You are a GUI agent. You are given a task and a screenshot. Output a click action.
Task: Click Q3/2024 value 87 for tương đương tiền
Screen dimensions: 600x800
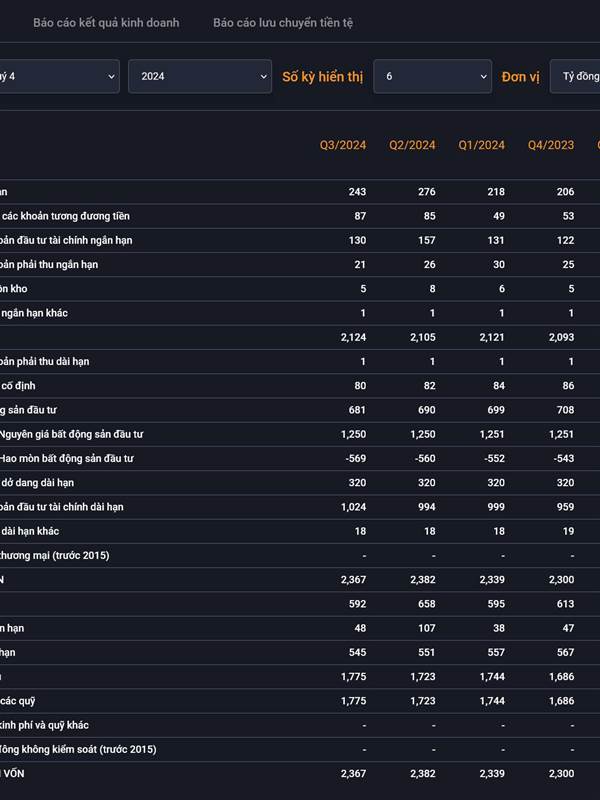click(x=360, y=216)
